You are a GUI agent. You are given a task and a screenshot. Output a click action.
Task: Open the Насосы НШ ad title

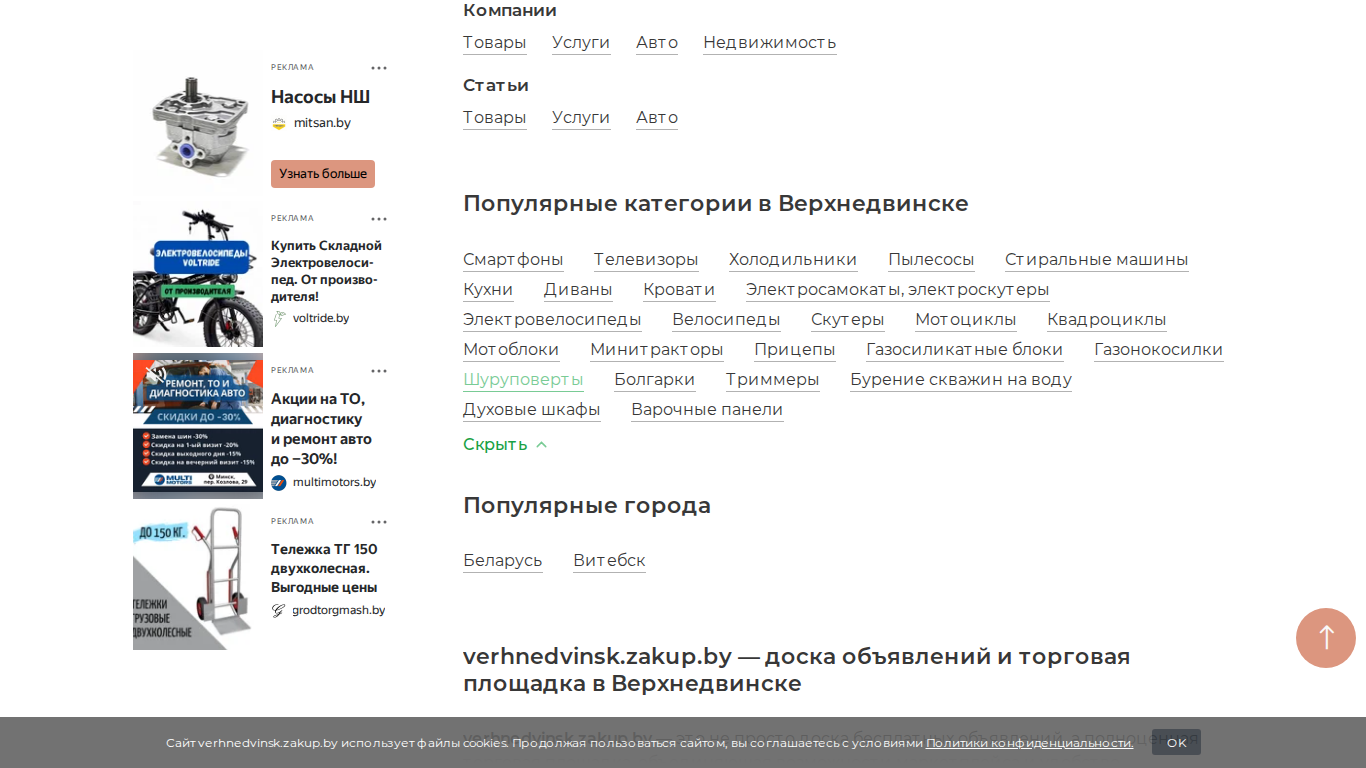321,97
